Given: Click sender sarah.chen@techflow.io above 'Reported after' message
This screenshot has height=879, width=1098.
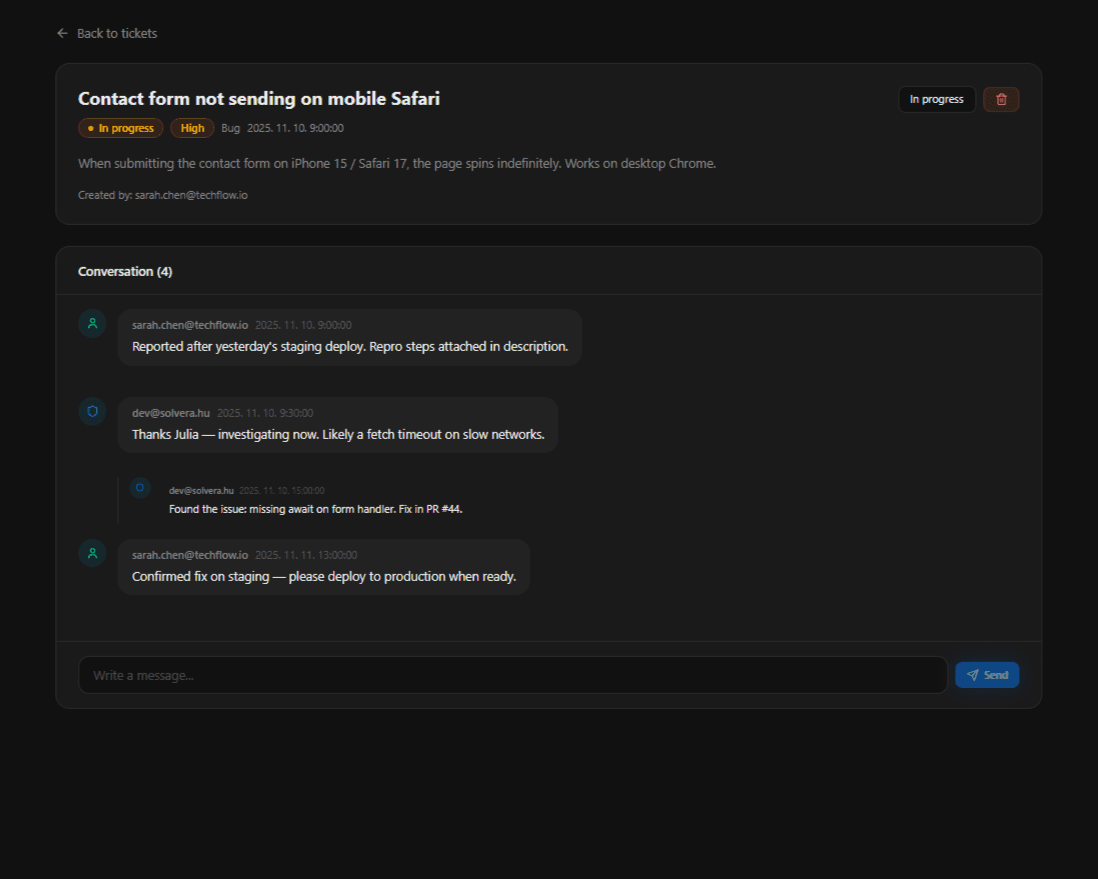Looking at the screenshot, I should (190, 325).
